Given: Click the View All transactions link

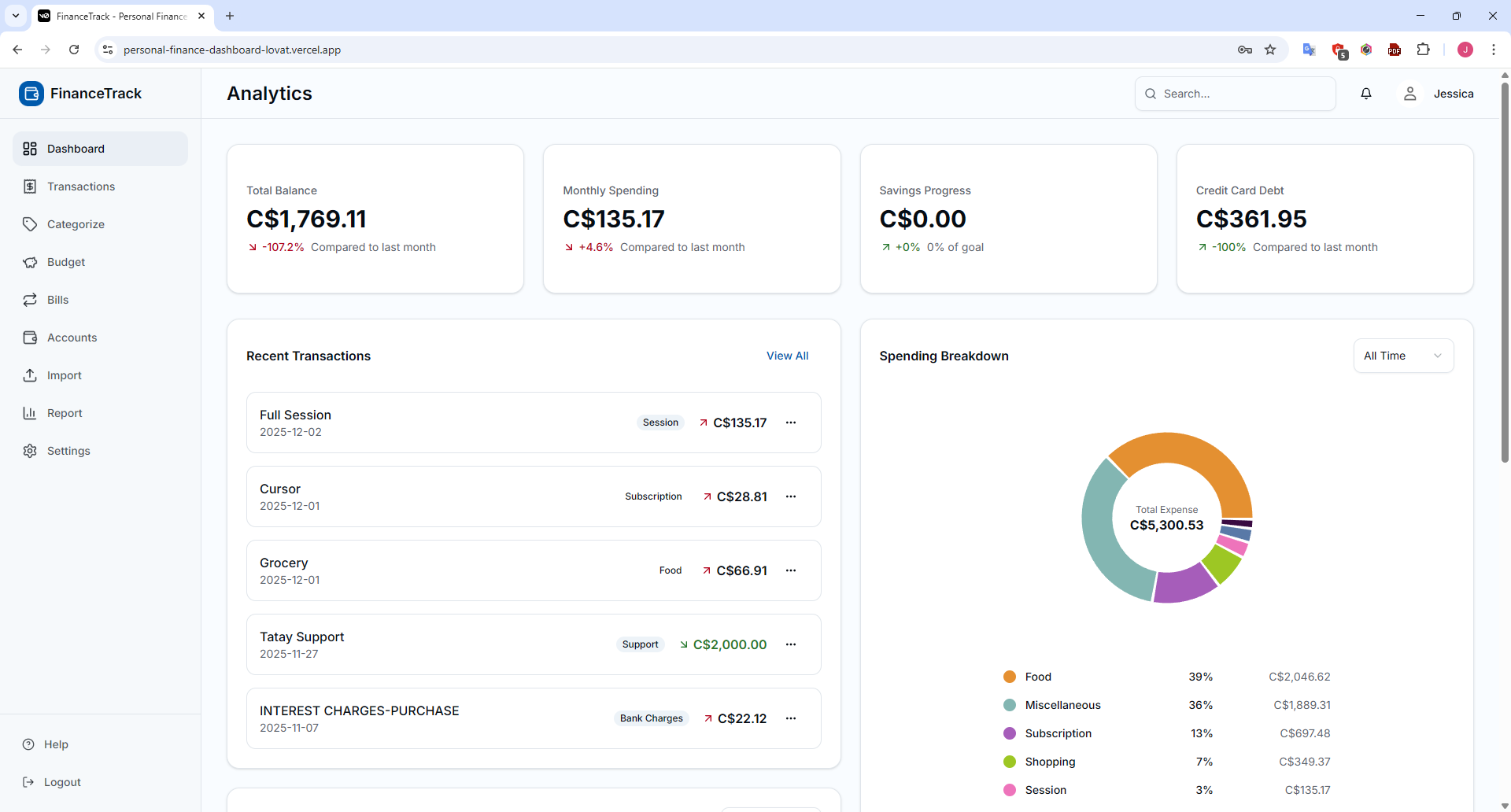Looking at the screenshot, I should coord(787,356).
